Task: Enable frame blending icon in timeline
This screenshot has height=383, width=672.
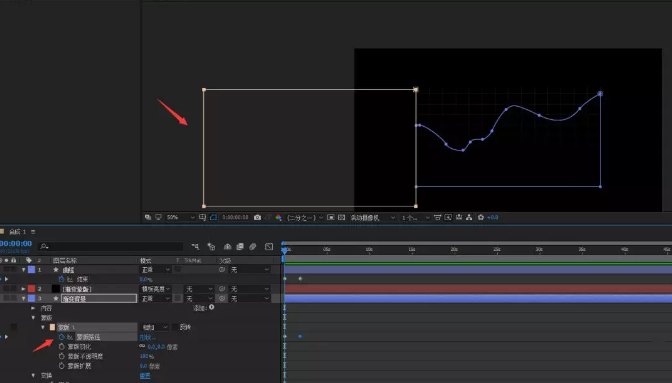Action: 240,246
